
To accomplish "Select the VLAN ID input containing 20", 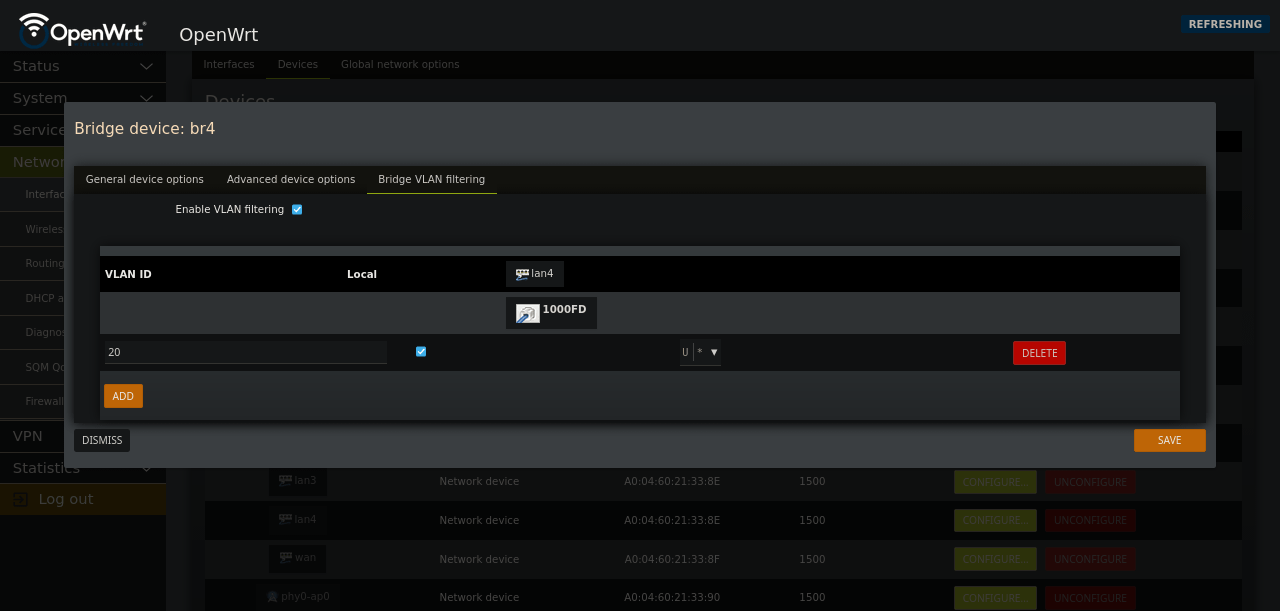I will point(245,352).
